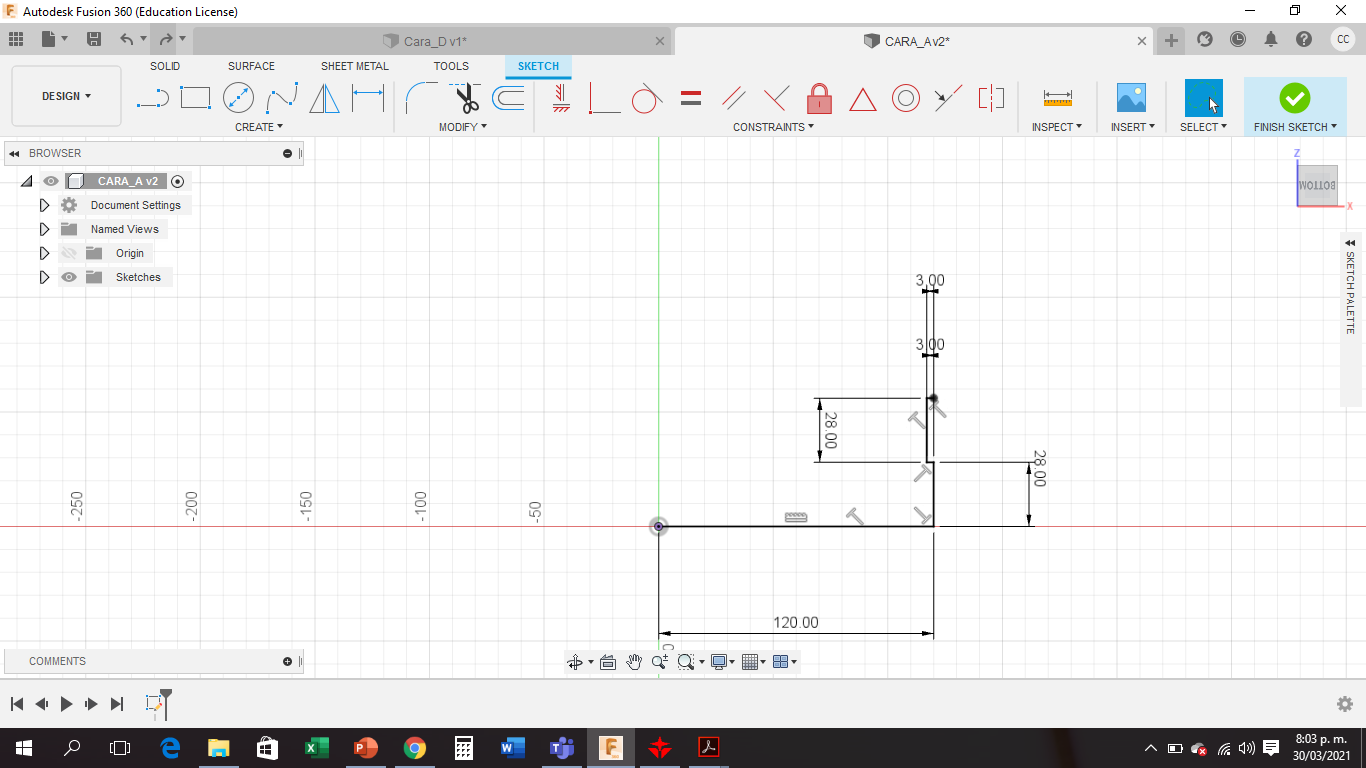1366x768 pixels.
Task: Toggle visibility of Sketches folder
Action: point(69,277)
